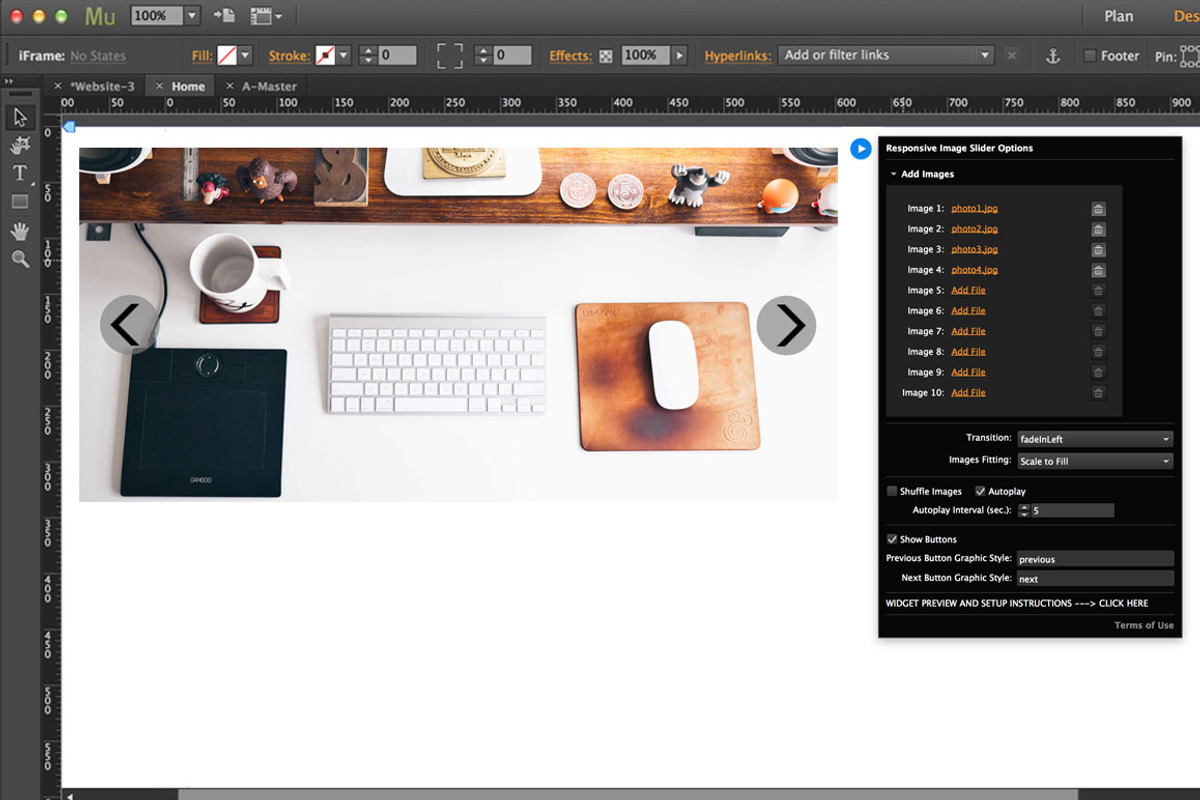Click the Next Button Graphic Style field

pos(1095,579)
